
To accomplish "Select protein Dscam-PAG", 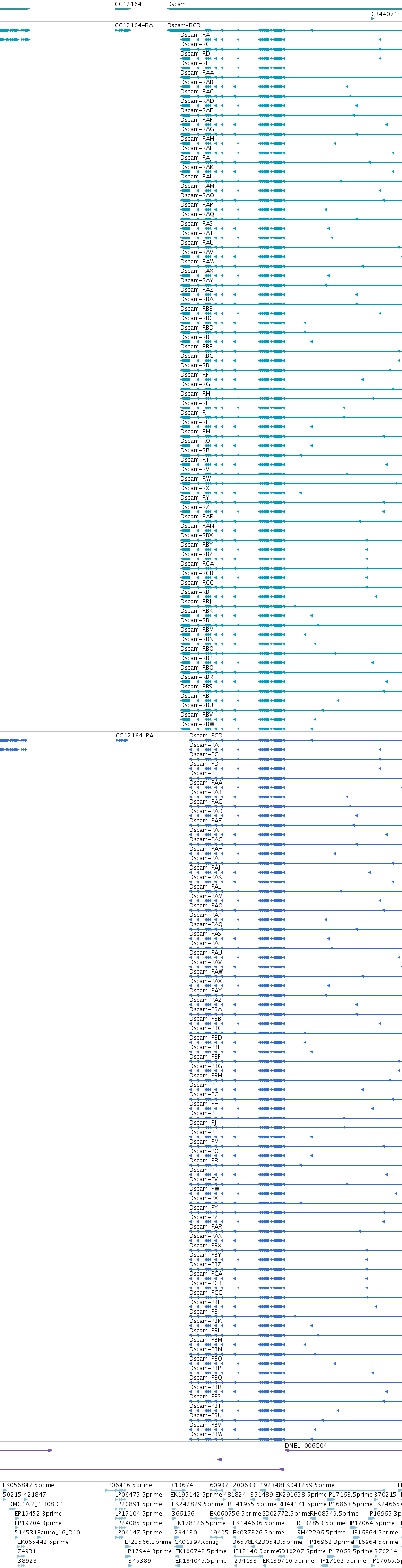I will 206,839.
